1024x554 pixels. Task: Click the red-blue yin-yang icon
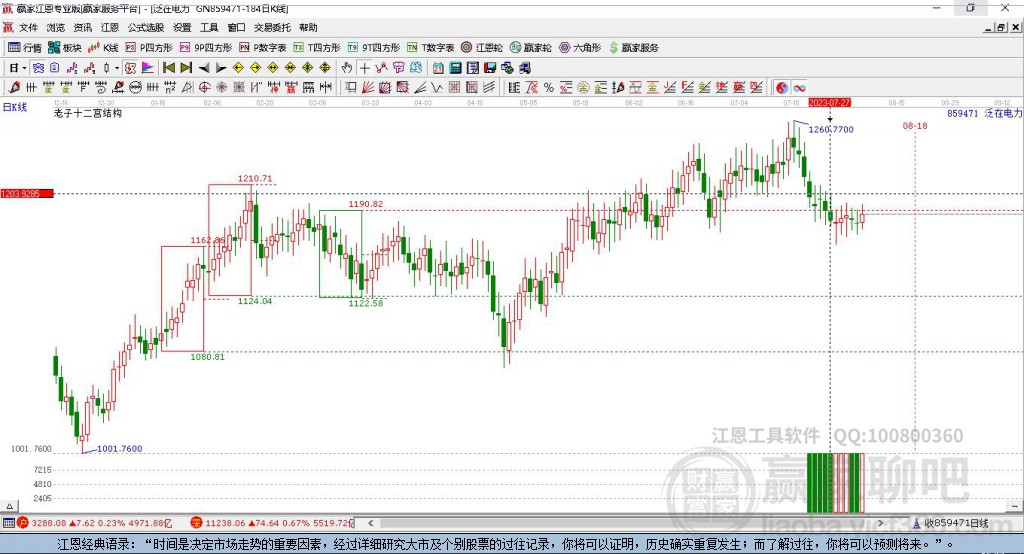pyautogui.click(x=782, y=88)
